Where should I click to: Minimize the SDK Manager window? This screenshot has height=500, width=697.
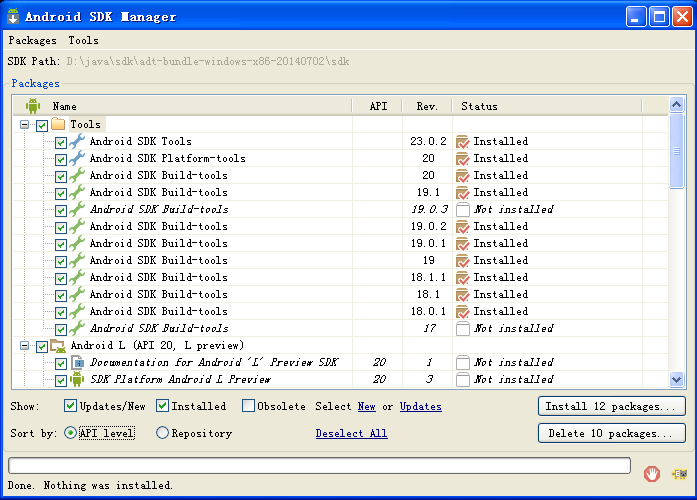click(x=636, y=17)
